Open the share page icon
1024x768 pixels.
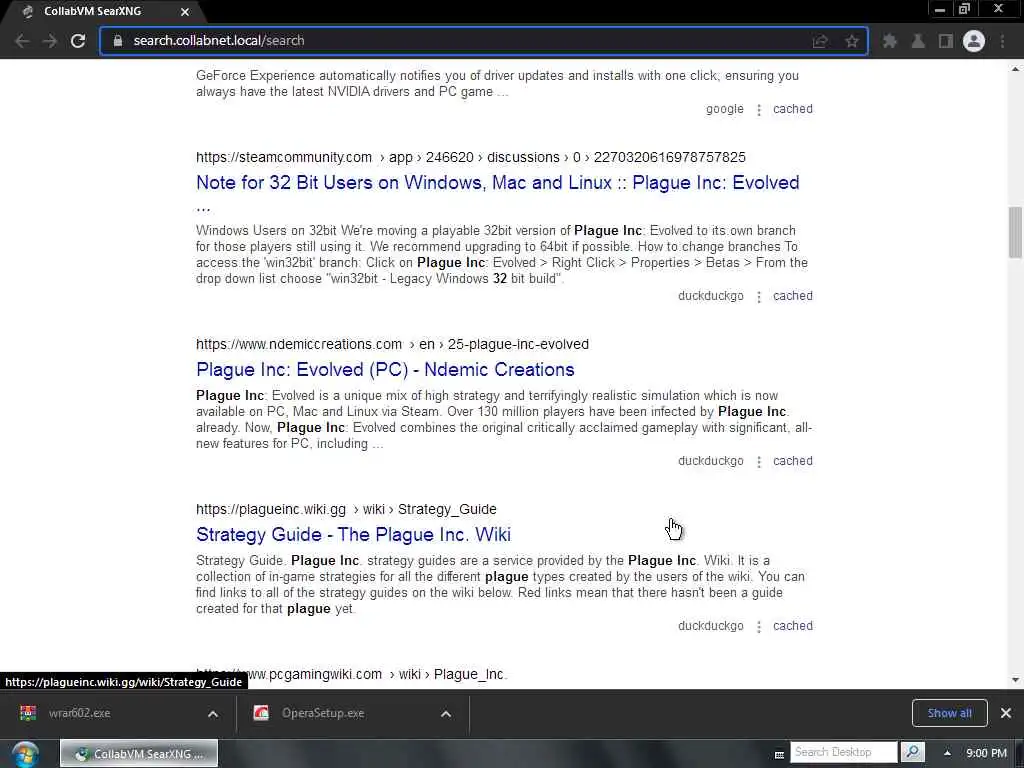pyautogui.click(x=820, y=41)
